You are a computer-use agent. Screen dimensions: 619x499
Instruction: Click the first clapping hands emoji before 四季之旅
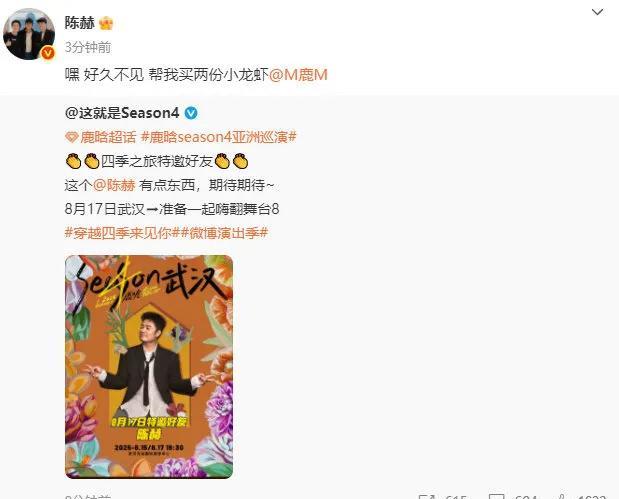click(73, 161)
